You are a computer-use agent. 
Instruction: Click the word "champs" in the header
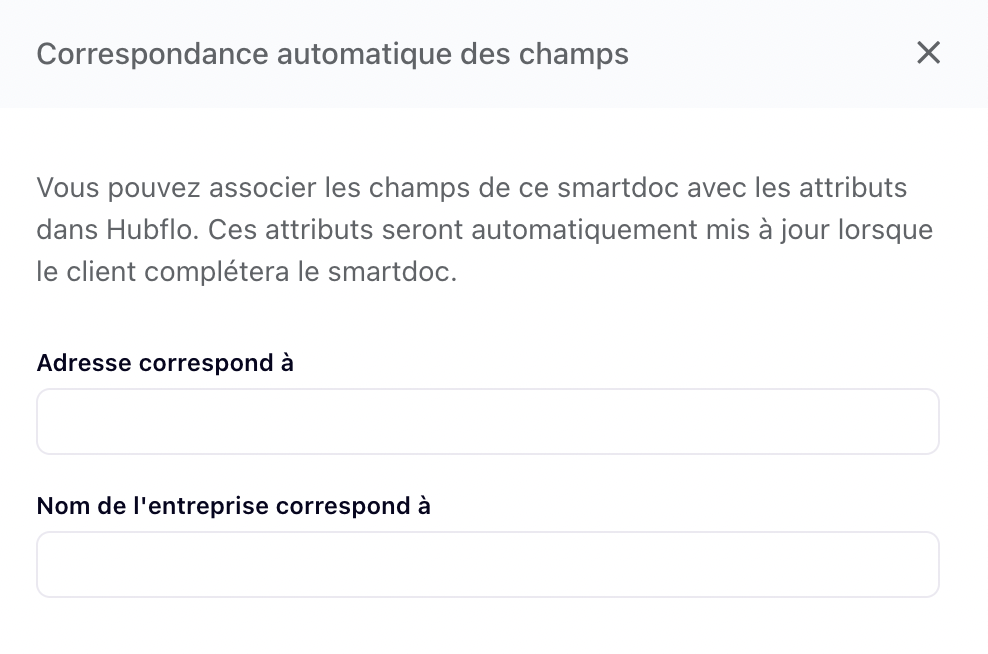(x=573, y=55)
